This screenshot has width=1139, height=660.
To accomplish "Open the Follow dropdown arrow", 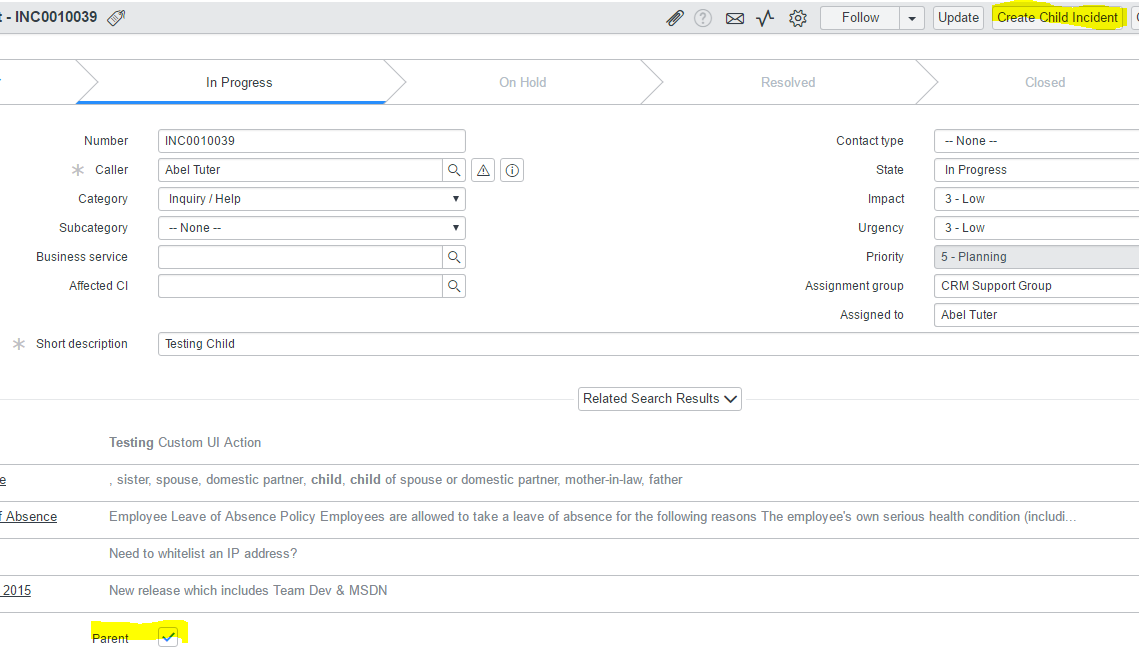I will (x=912, y=18).
